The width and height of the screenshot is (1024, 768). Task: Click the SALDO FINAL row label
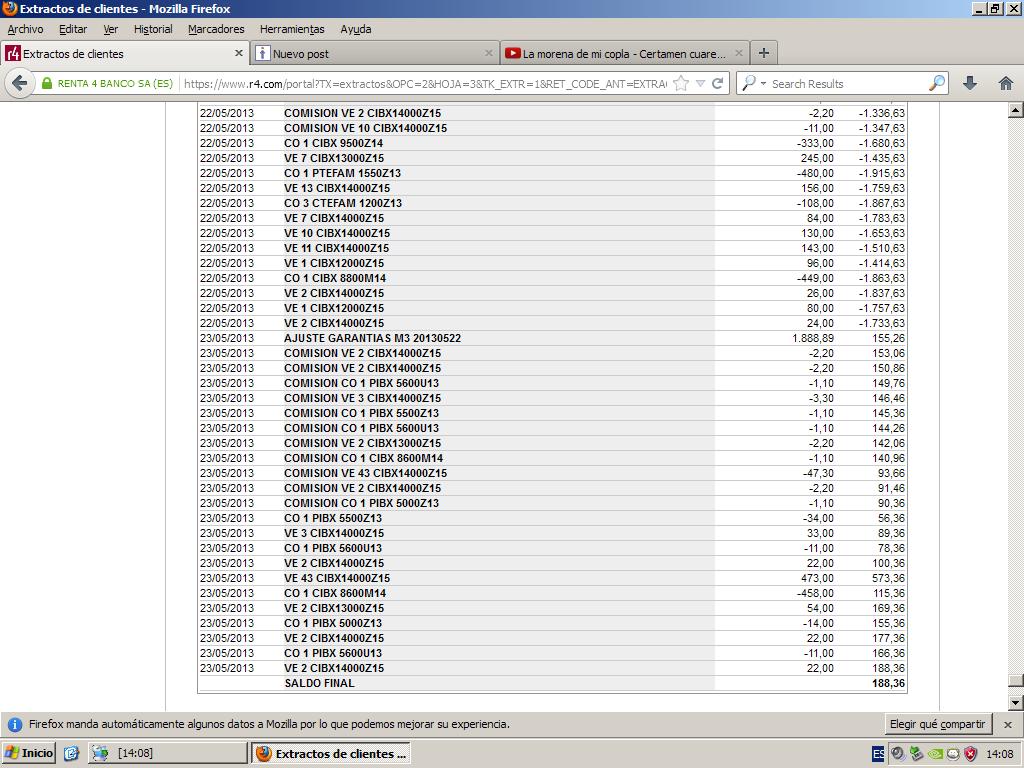coord(319,683)
